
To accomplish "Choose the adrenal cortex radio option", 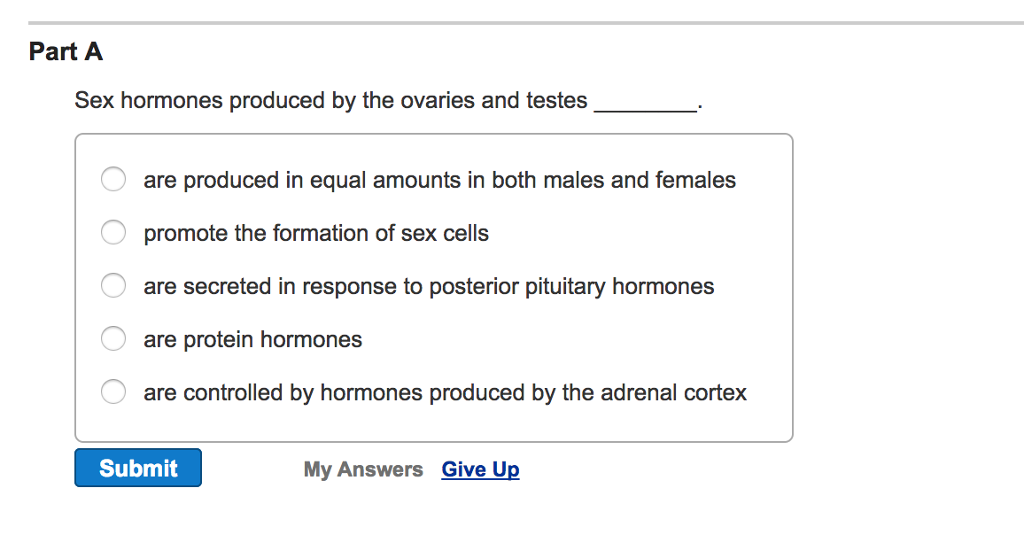I will pos(113,392).
